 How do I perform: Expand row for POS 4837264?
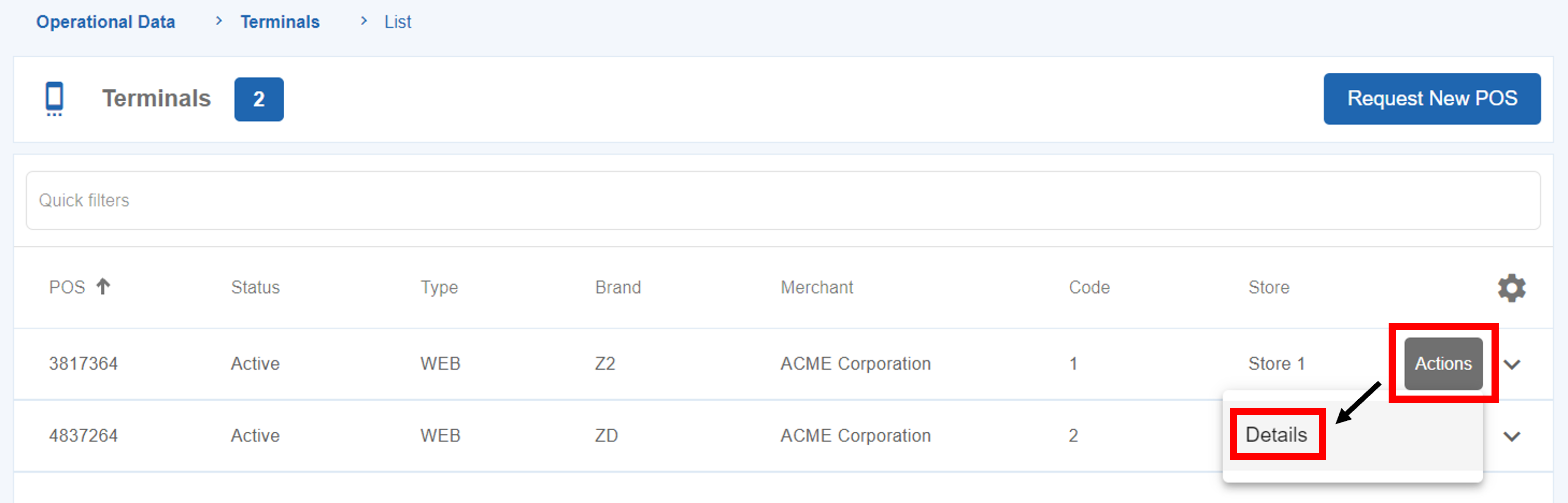tap(1511, 436)
